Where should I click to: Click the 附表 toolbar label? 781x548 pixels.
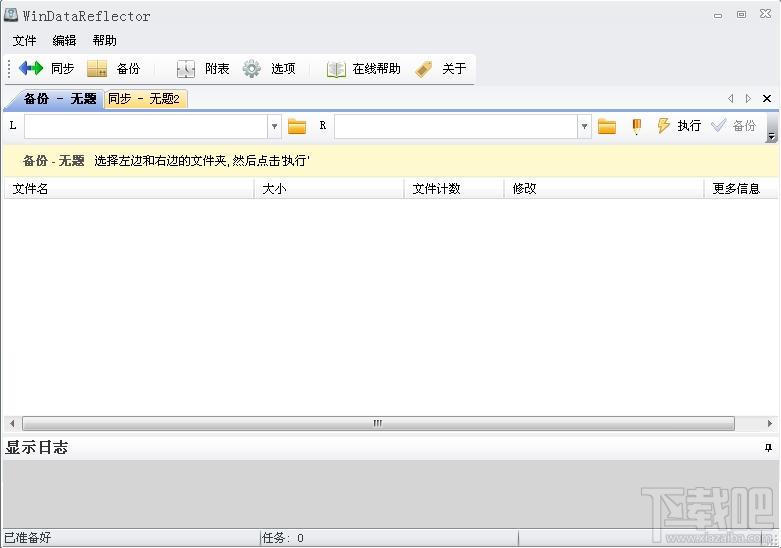tap(217, 68)
